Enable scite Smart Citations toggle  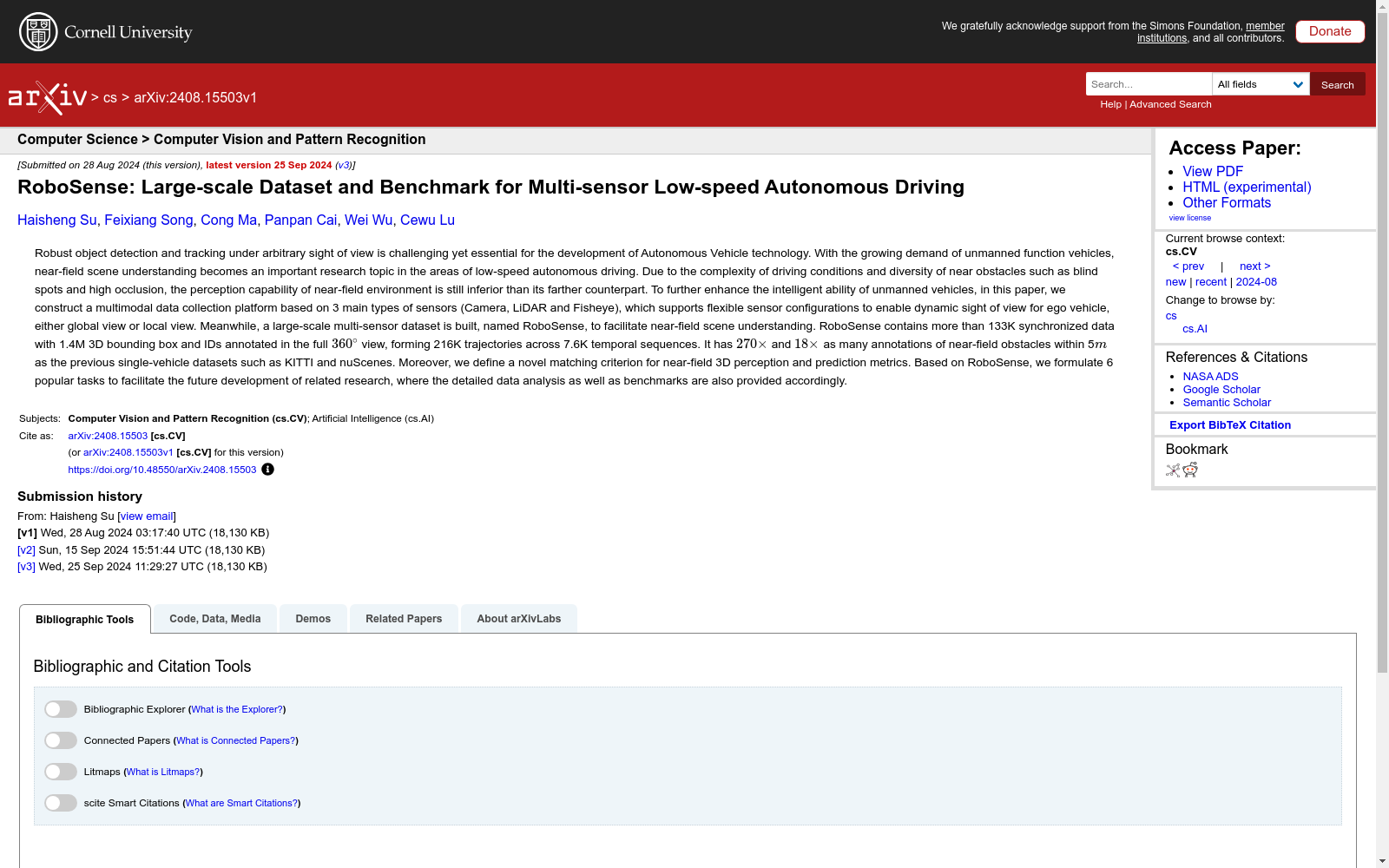(x=61, y=803)
